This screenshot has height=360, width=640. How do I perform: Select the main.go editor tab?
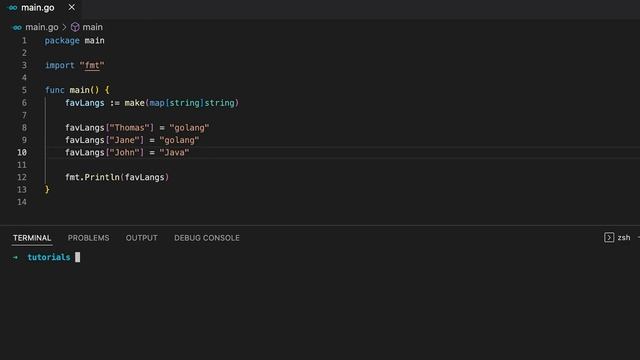pos(38,8)
